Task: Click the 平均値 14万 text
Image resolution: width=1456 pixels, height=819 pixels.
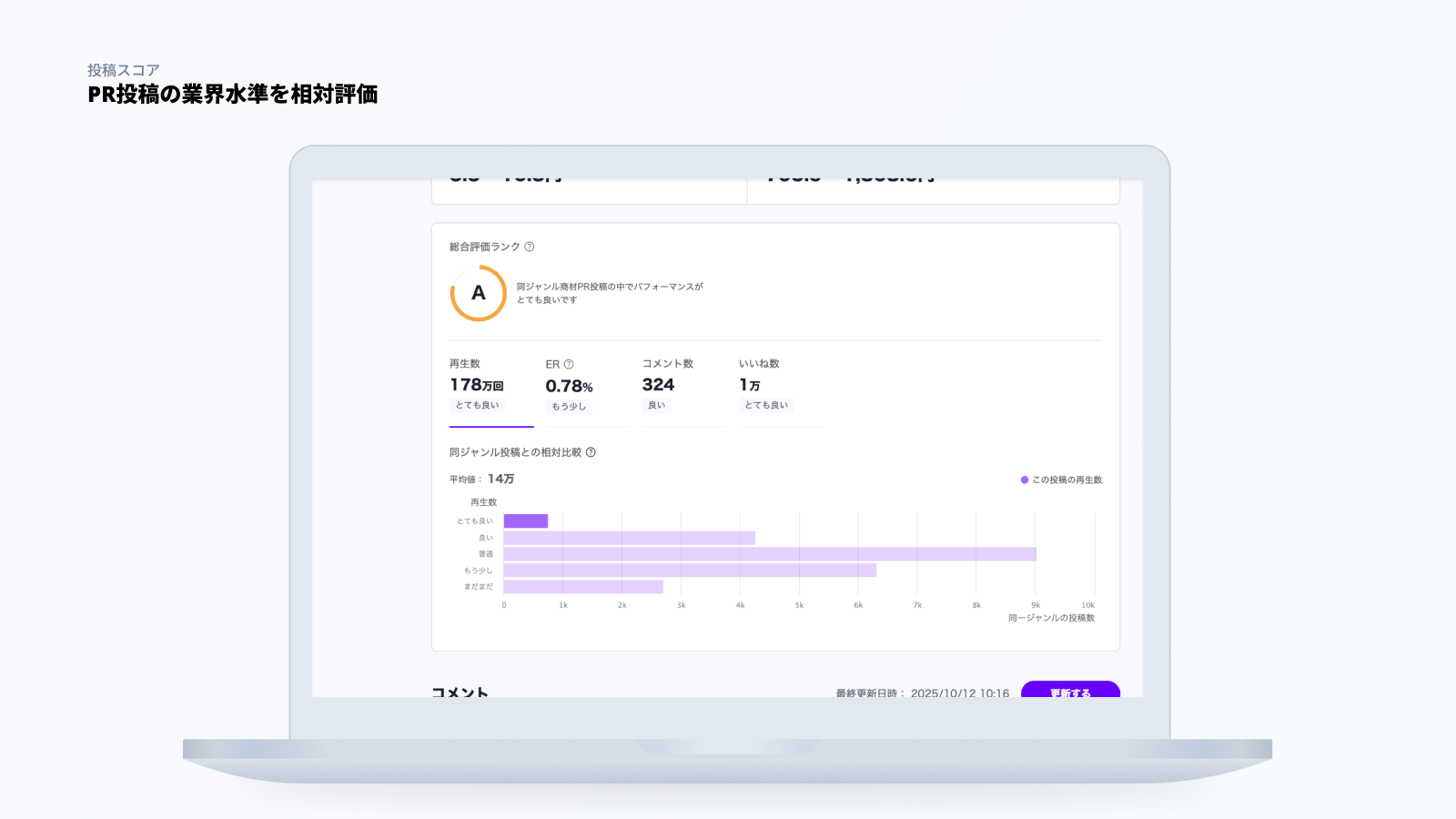Action: 481,479
